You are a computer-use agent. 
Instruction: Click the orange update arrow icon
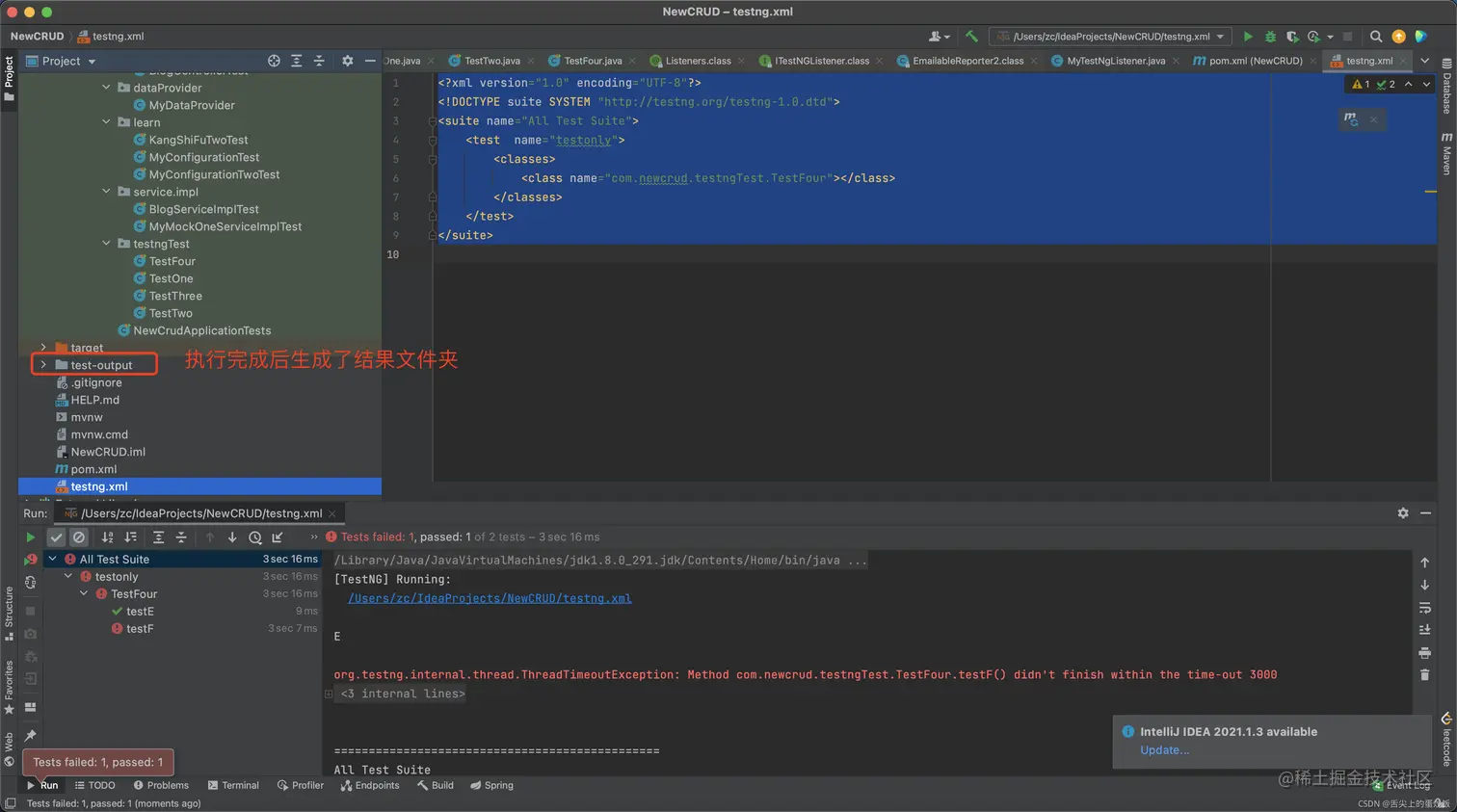[1398, 37]
